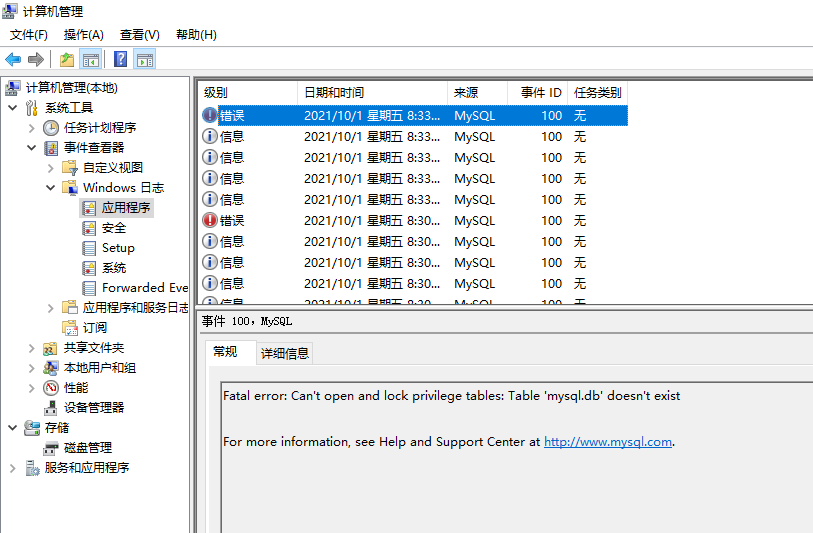Image resolution: width=813 pixels, height=533 pixels.
Task: Select the 错误 event logged at 8:30
Action: pyautogui.click(x=414, y=220)
